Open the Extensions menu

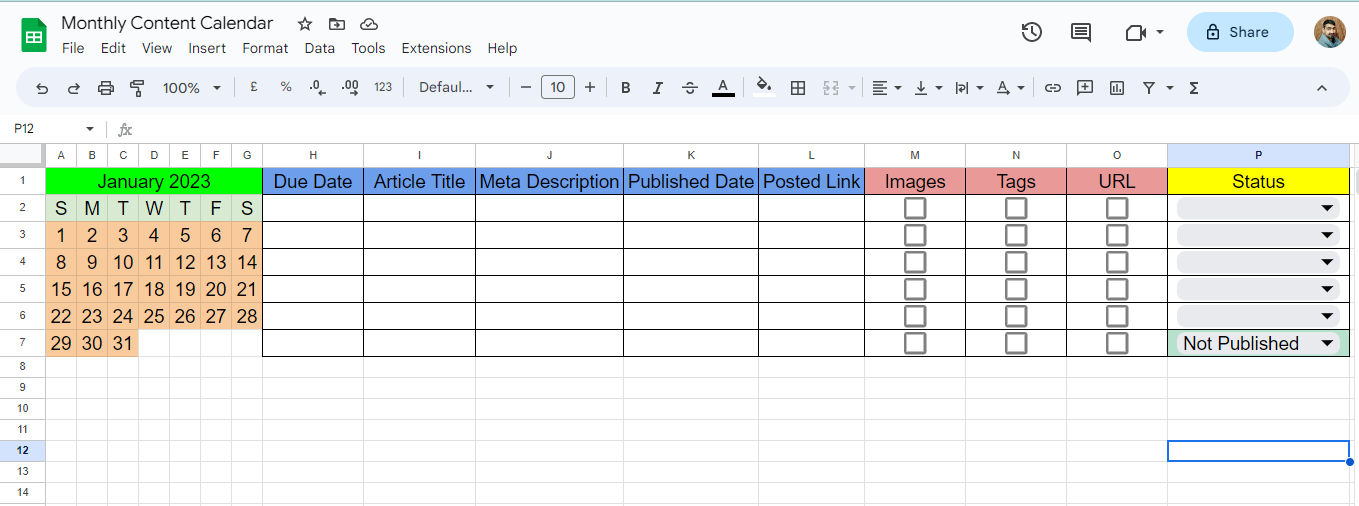[x=436, y=48]
